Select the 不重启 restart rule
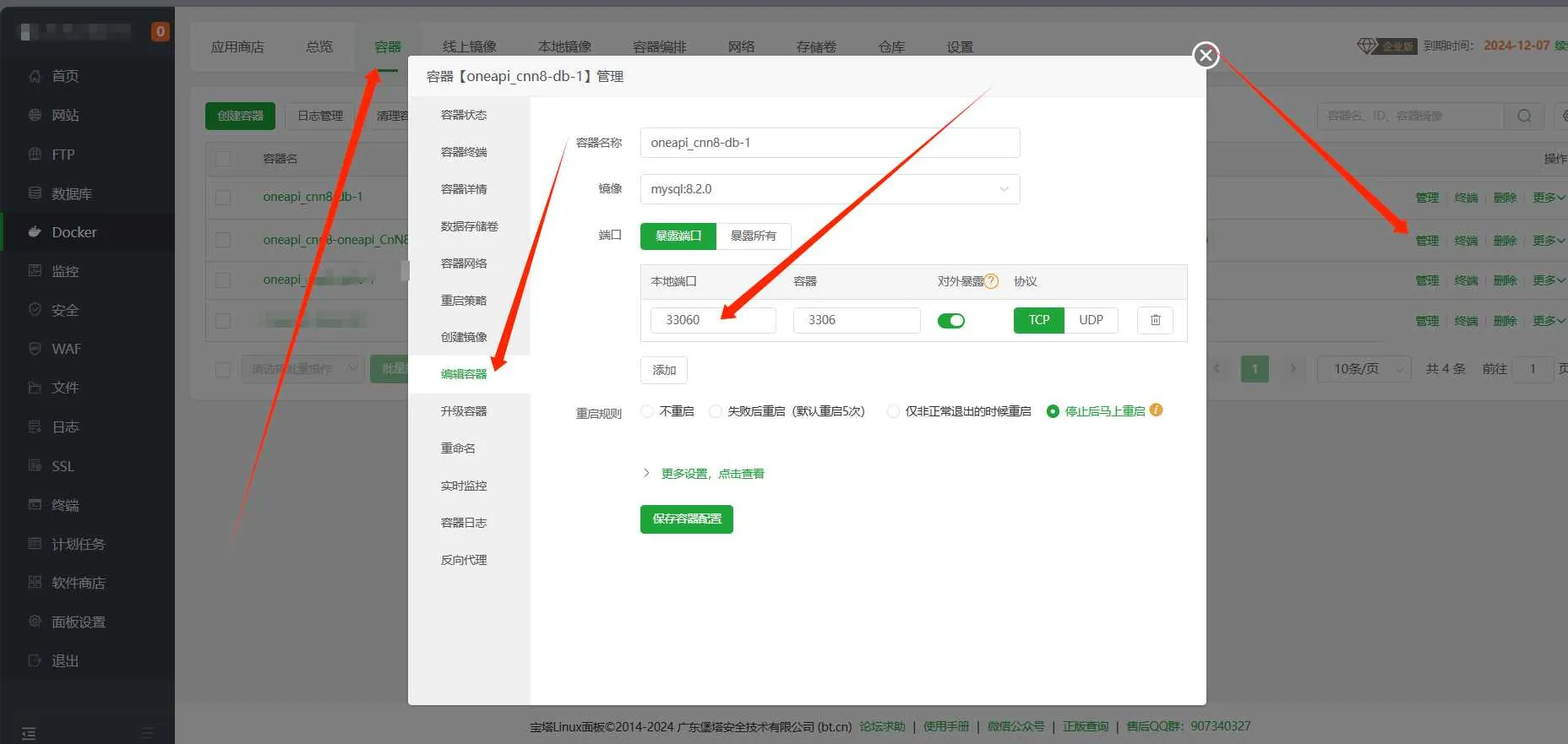The width and height of the screenshot is (1568, 744). pyautogui.click(x=647, y=411)
